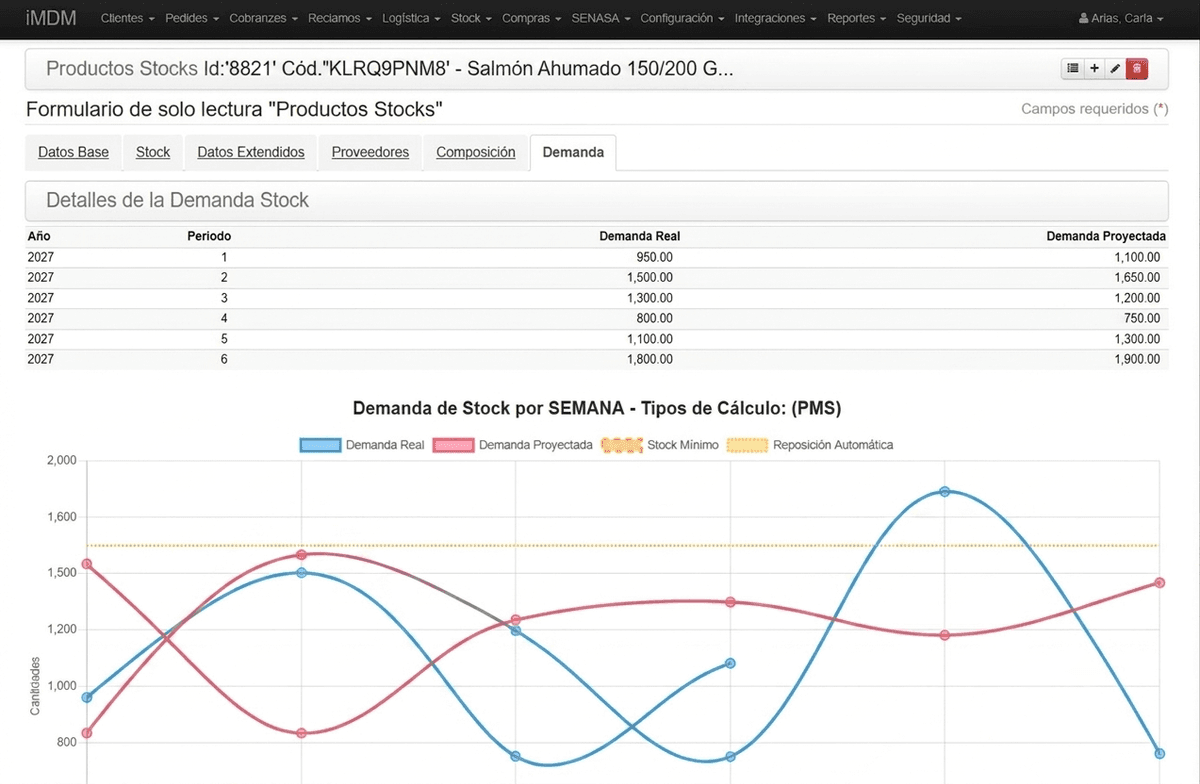This screenshot has width=1200, height=784.
Task: Click Demanda Proyectada value 1,650.00
Action: point(1137,277)
